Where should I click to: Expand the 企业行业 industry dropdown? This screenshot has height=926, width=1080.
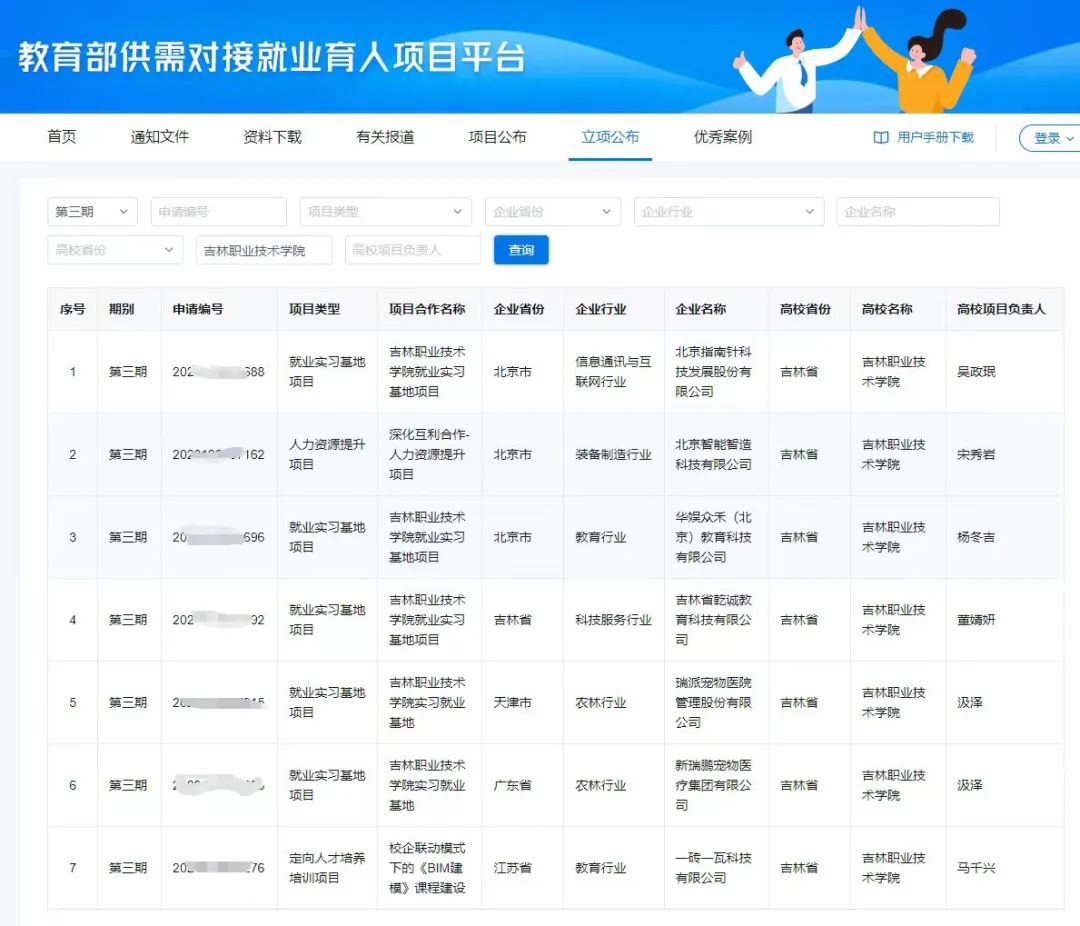coord(728,211)
